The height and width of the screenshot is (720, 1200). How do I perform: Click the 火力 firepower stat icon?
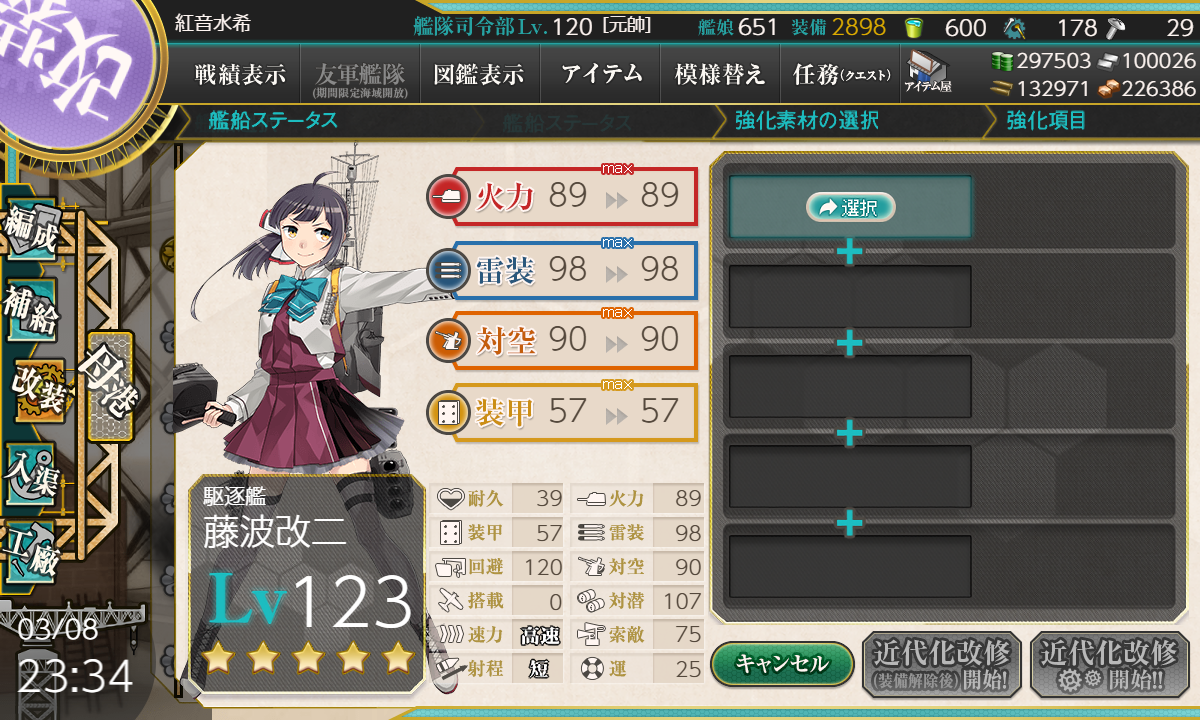[x=446, y=196]
